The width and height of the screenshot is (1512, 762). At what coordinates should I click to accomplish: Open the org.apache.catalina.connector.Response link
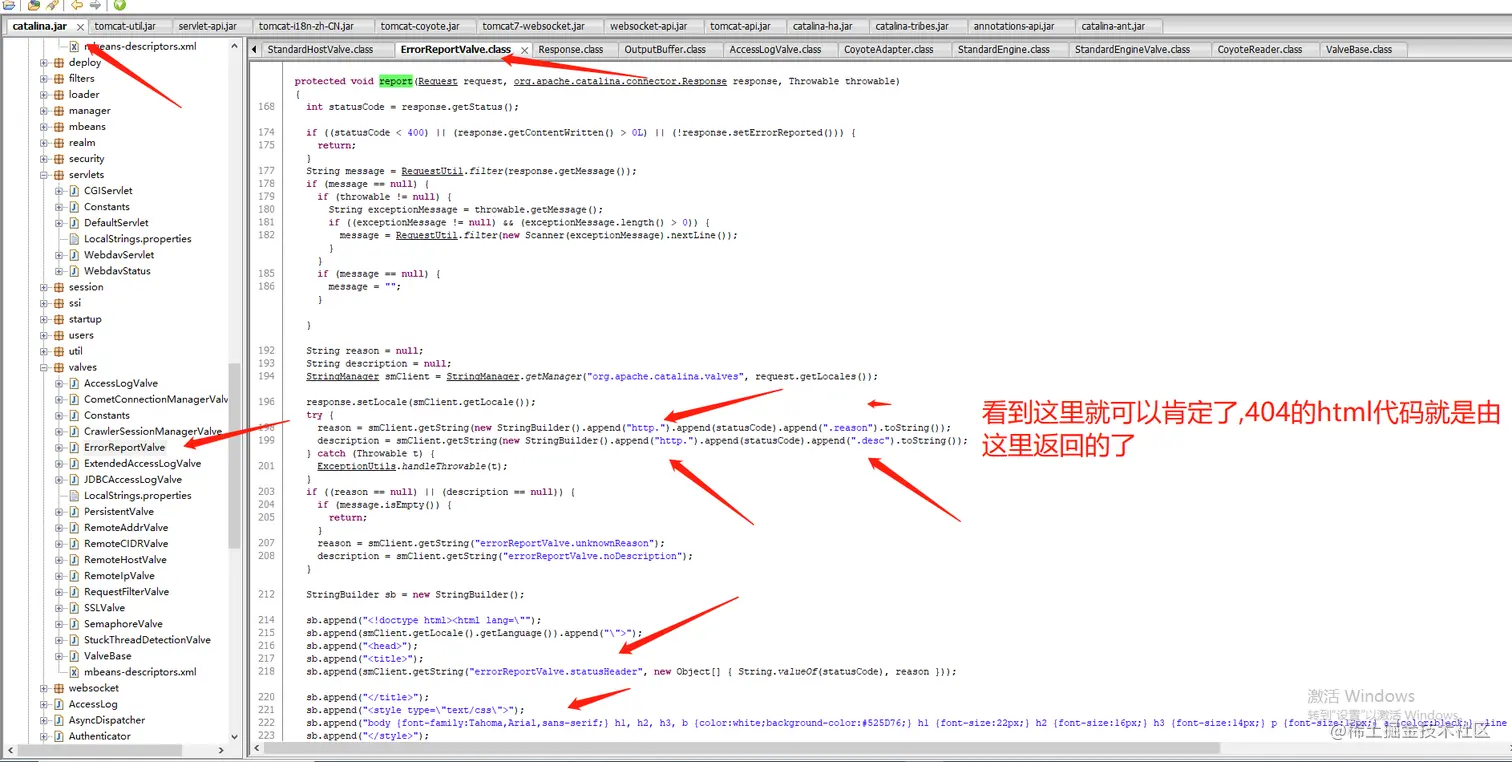(620, 81)
